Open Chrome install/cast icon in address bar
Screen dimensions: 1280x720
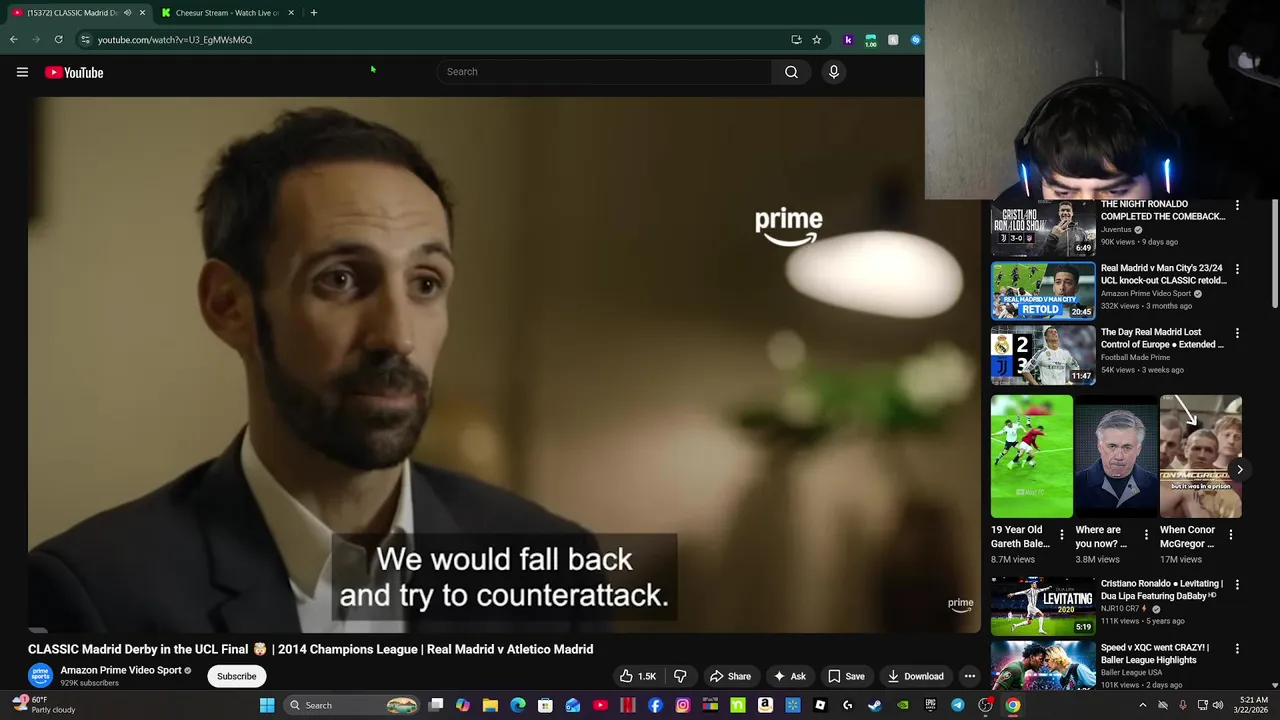point(796,40)
